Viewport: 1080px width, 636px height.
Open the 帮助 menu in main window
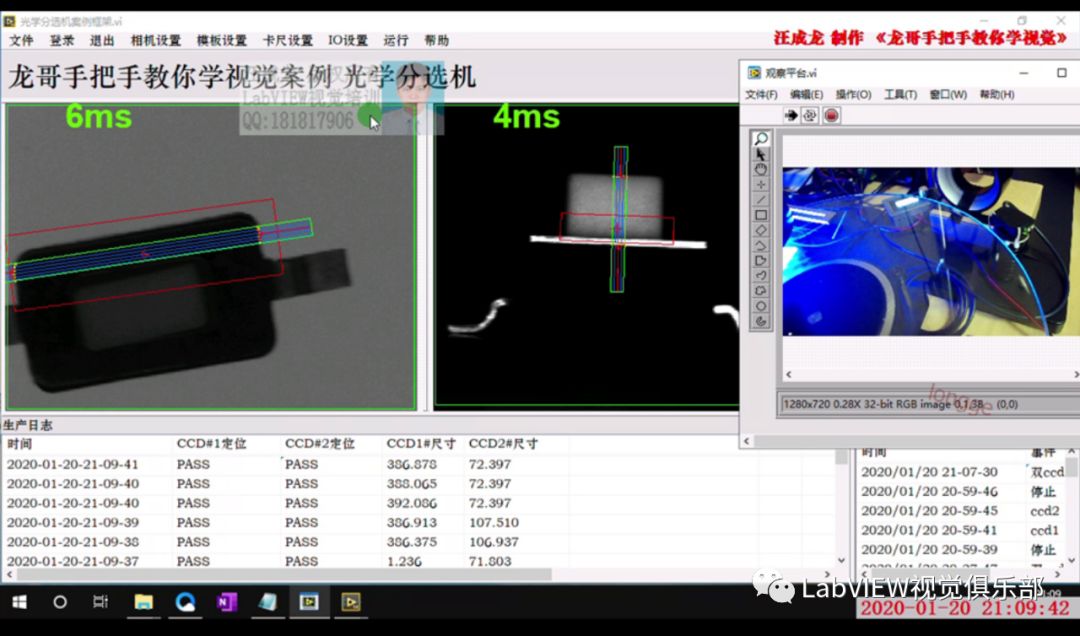pos(437,41)
